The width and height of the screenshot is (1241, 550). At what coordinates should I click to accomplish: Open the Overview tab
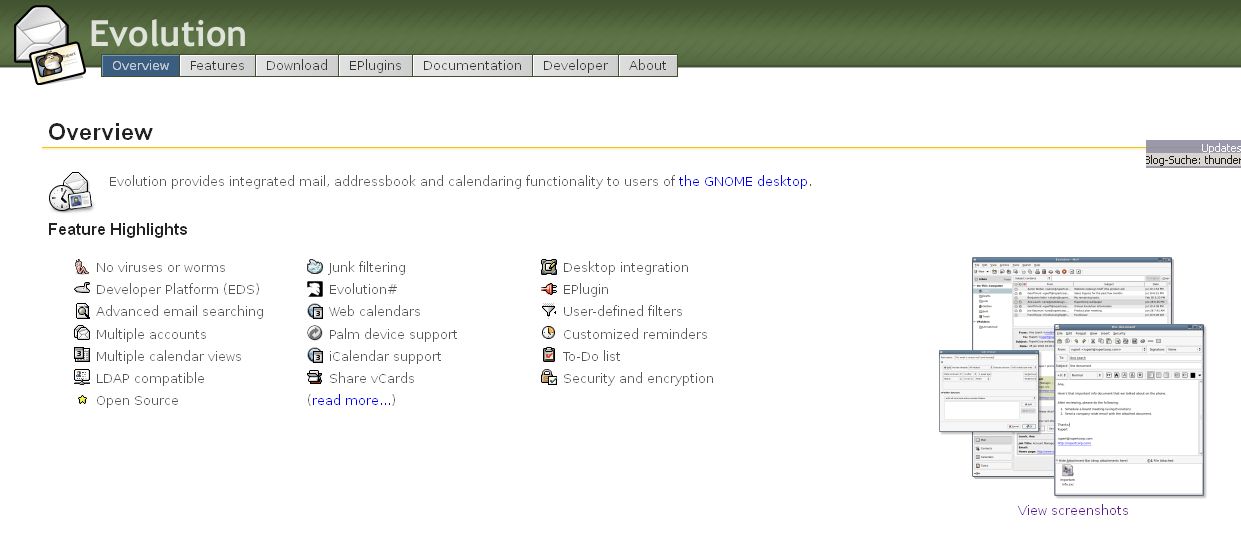141,65
